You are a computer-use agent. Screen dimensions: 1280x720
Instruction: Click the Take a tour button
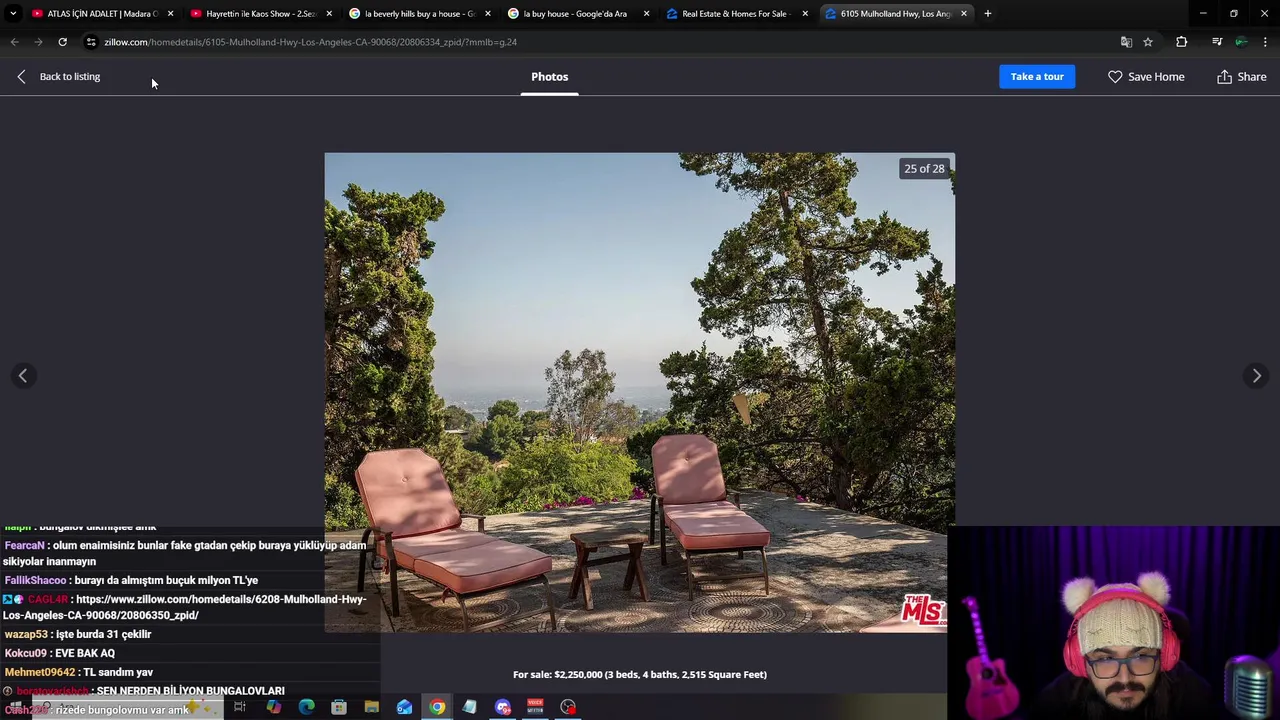[x=1037, y=76]
